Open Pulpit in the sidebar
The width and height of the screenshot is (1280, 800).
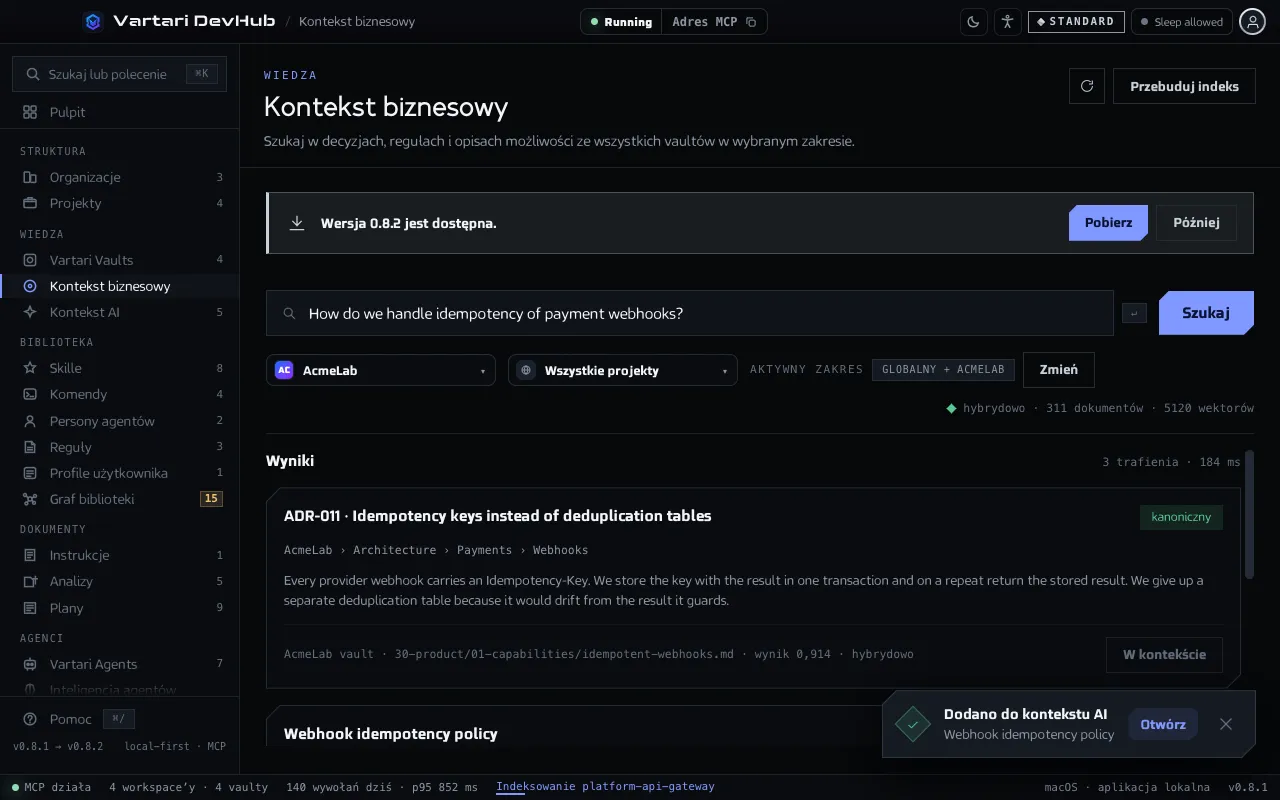[x=120, y=112]
